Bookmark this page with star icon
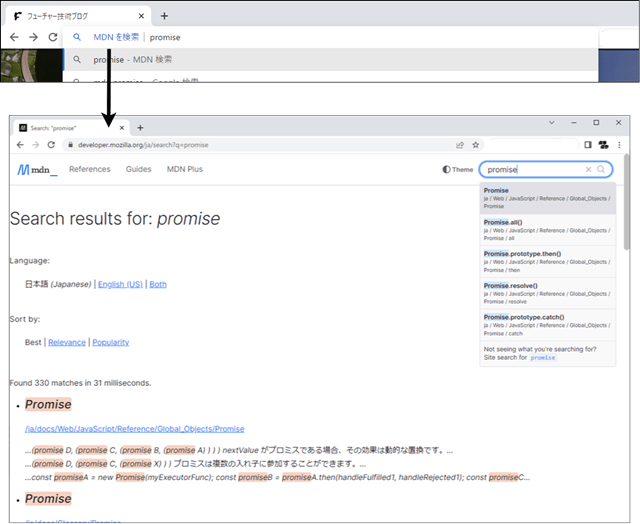 pyautogui.click(x=476, y=145)
